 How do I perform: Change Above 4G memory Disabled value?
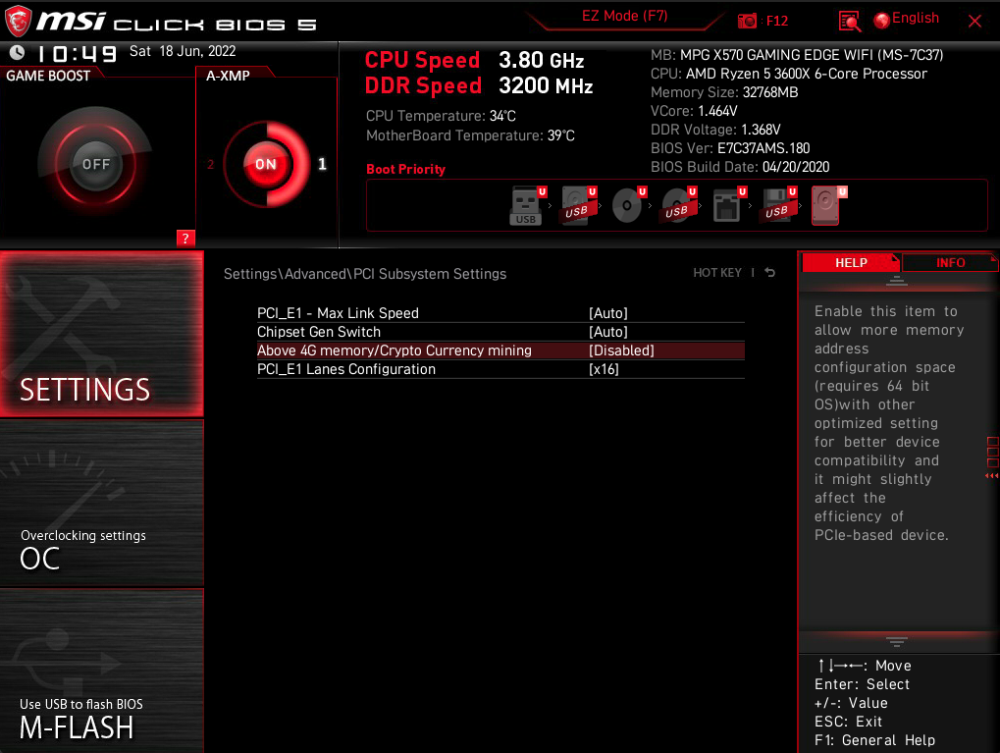pyautogui.click(x=622, y=351)
